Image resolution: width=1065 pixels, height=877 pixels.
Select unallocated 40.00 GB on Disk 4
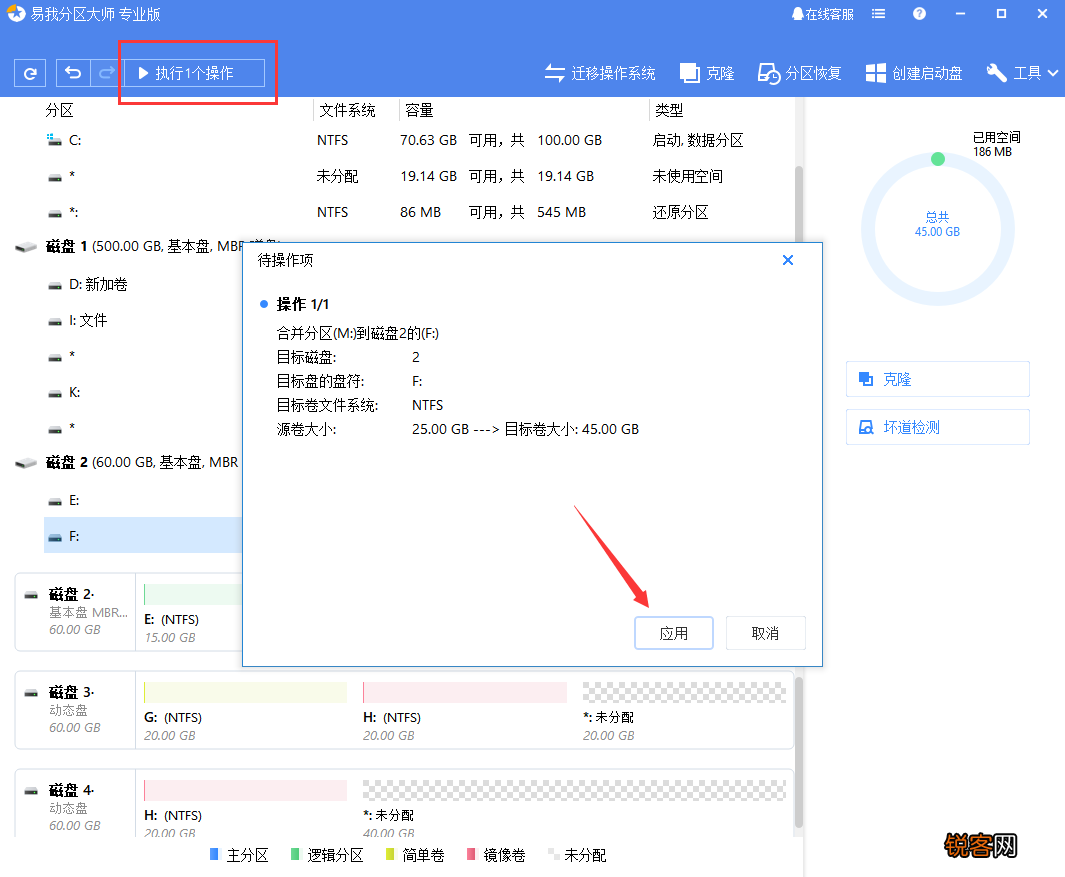(x=575, y=808)
